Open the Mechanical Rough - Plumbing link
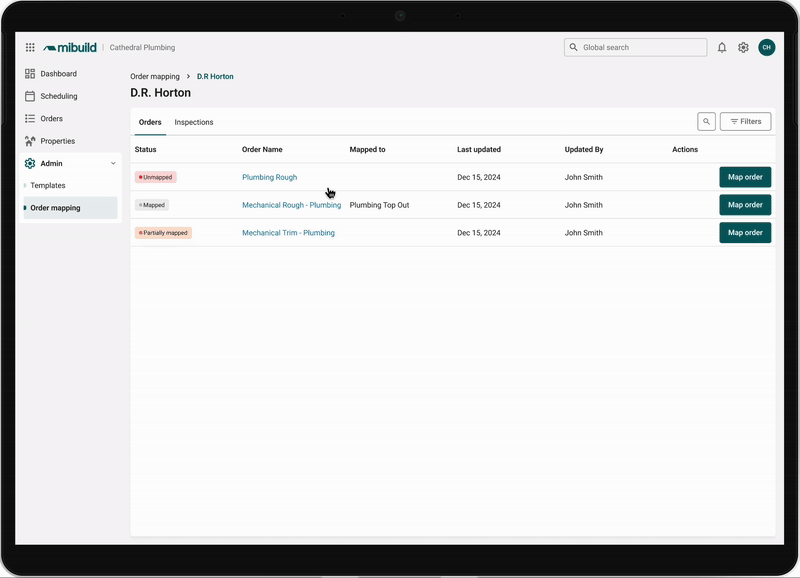Screen dimensions: 800x578 [291, 205]
